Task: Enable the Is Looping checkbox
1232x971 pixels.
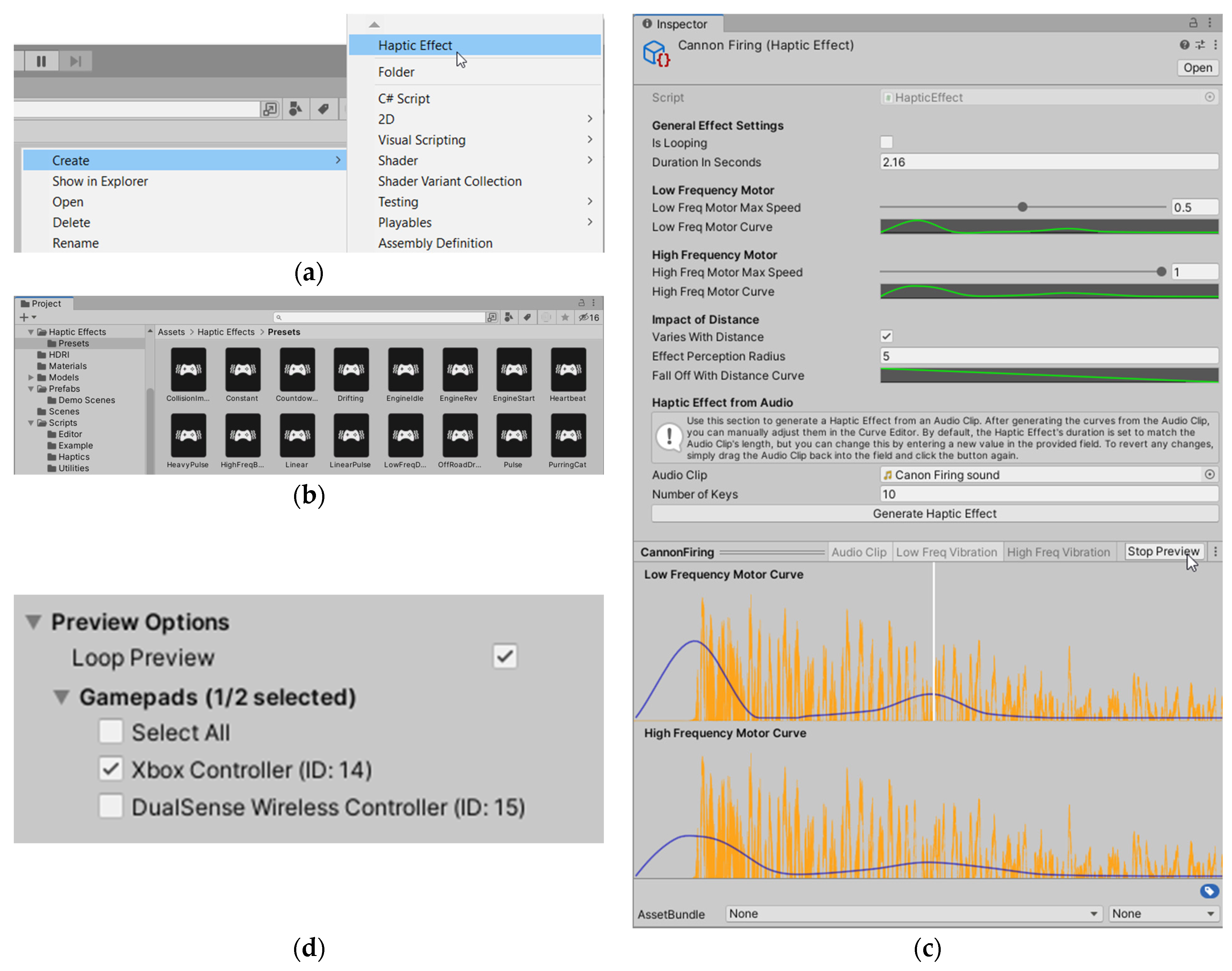Action: 886,142
